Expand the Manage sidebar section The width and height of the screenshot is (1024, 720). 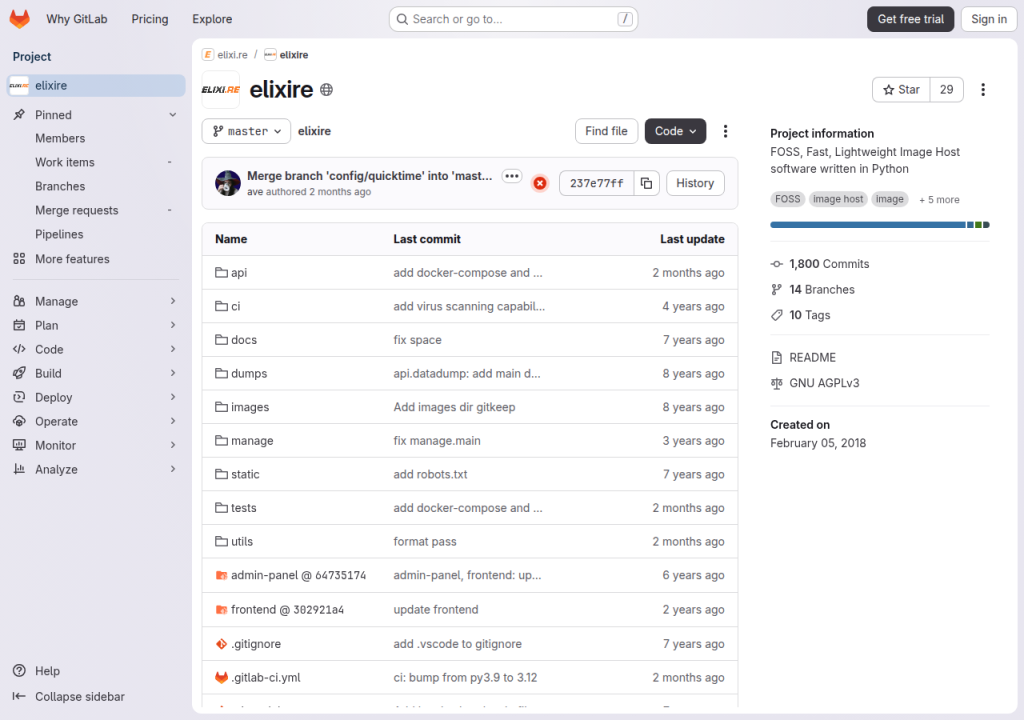[95, 301]
